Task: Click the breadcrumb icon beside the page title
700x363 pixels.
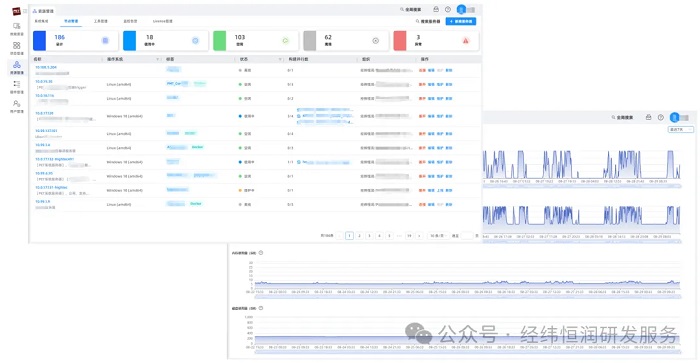Action: [34, 11]
